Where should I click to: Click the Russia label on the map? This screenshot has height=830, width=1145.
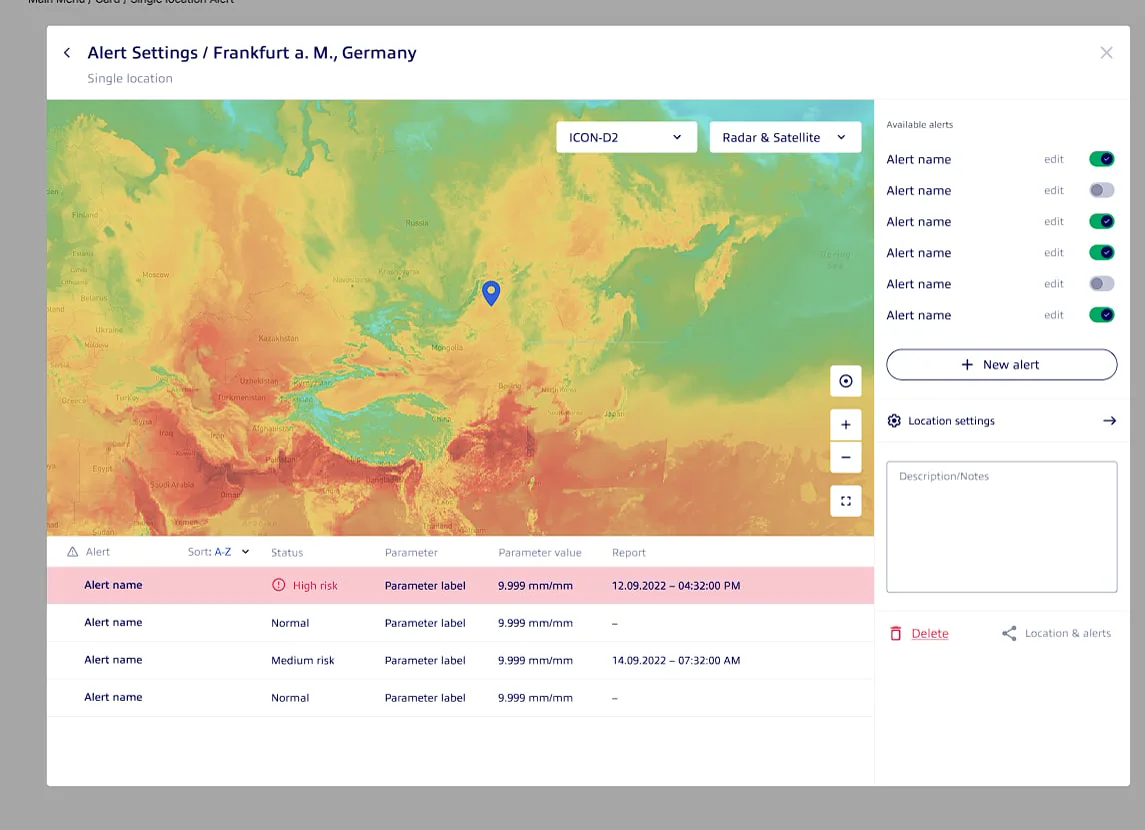tap(417, 223)
